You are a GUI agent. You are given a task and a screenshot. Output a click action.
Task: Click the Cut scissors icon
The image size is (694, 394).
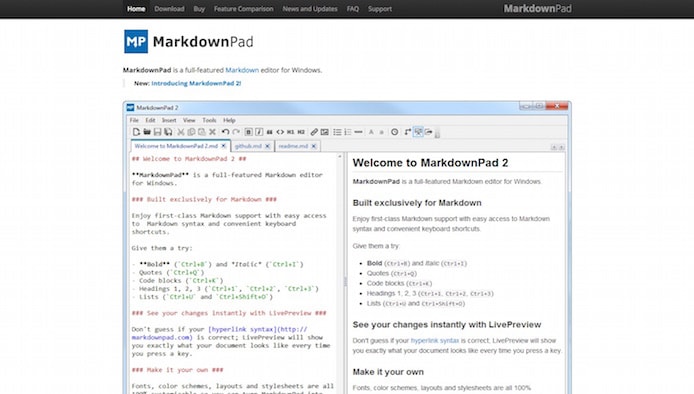tap(181, 132)
